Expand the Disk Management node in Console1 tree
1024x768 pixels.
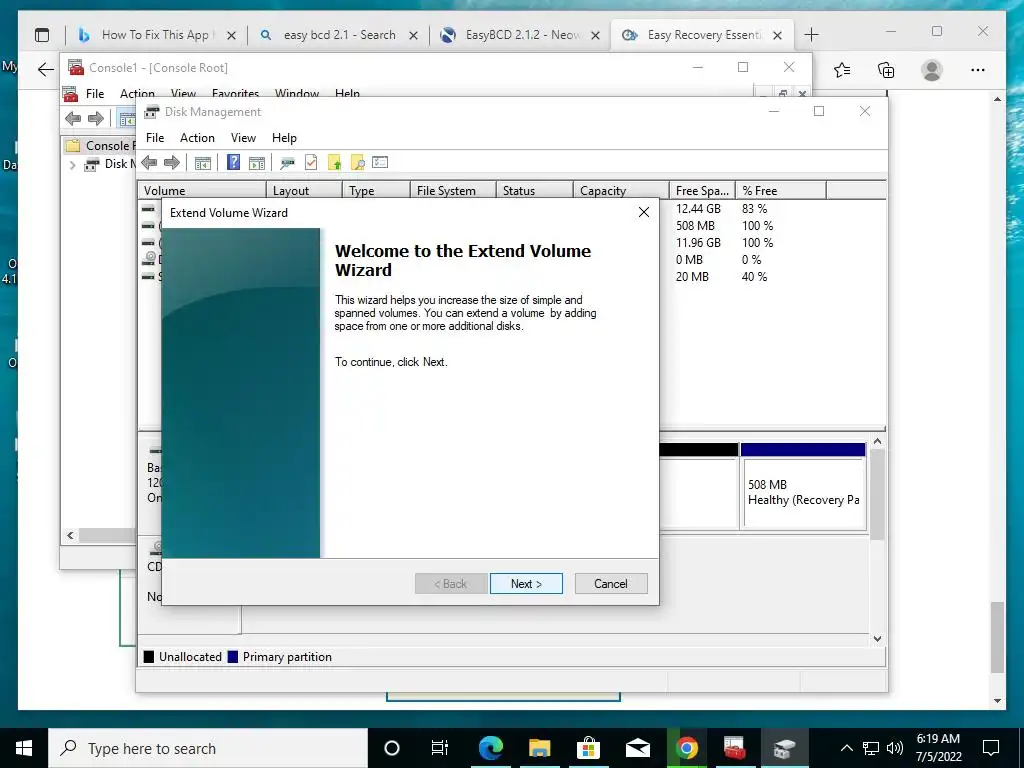coord(72,165)
